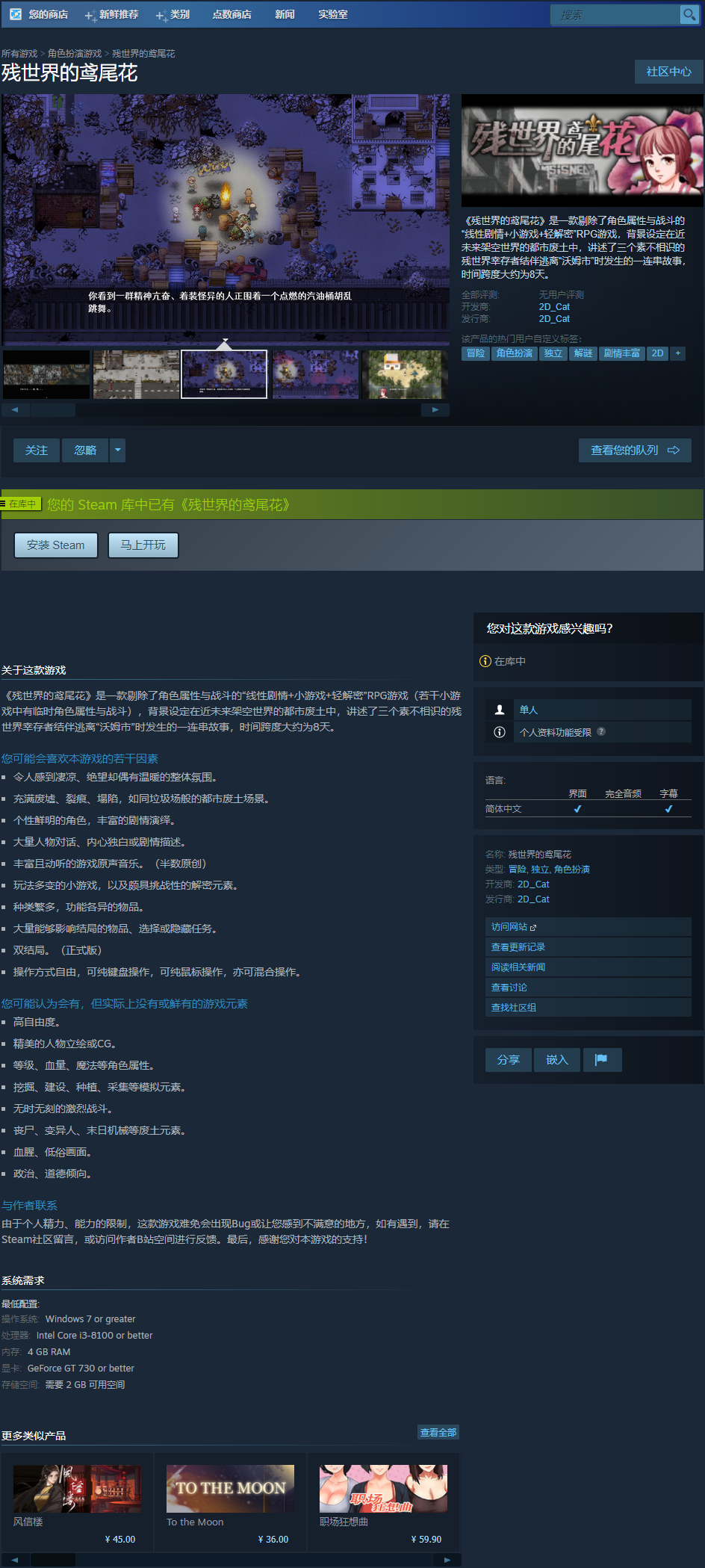Click the 2D tag
This screenshot has width=705, height=1568.
coord(657,353)
